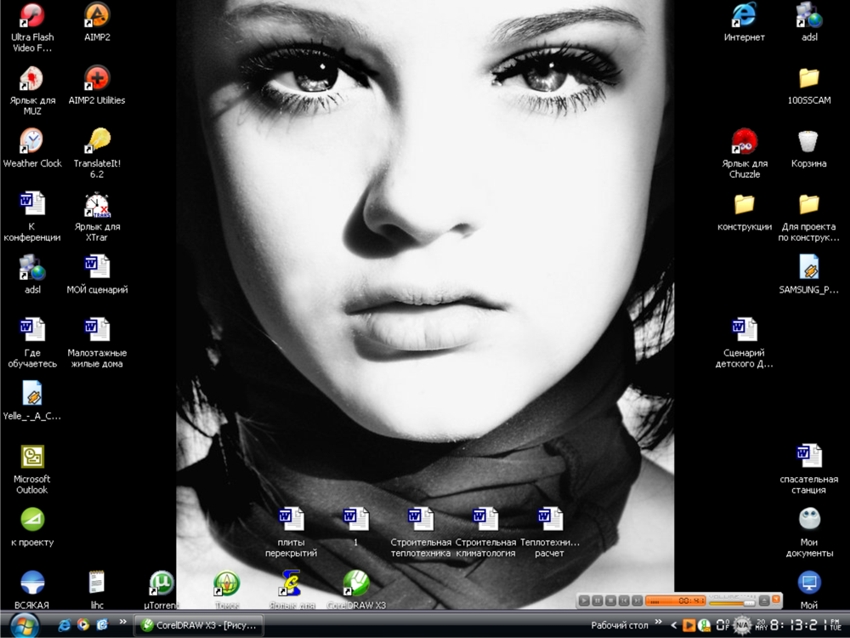Open the Интернет Explorer icon
Image resolution: width=850 pixels, height=638 pixels.
(x=744, y=22)
